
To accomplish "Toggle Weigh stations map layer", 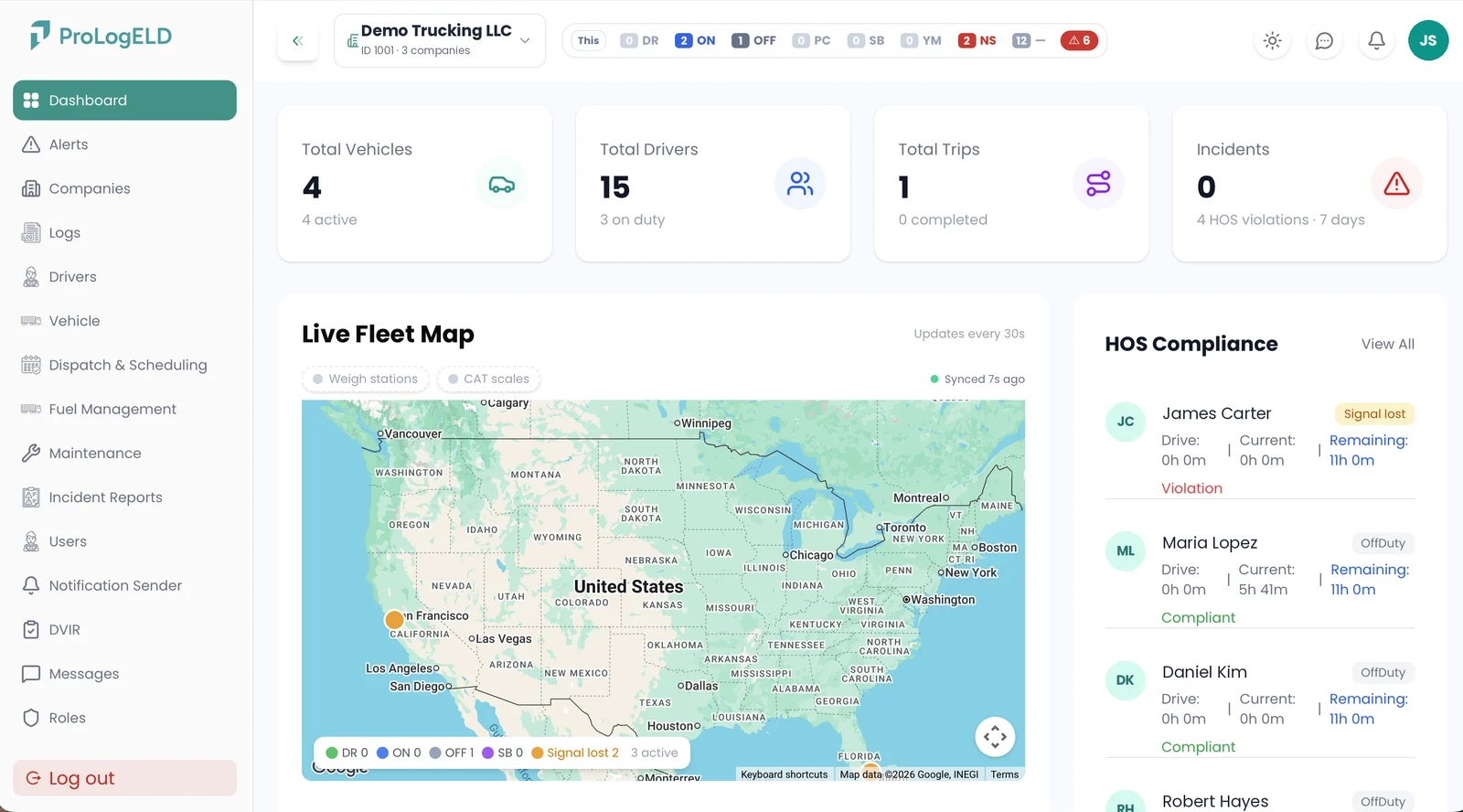I will pos(366,379).
